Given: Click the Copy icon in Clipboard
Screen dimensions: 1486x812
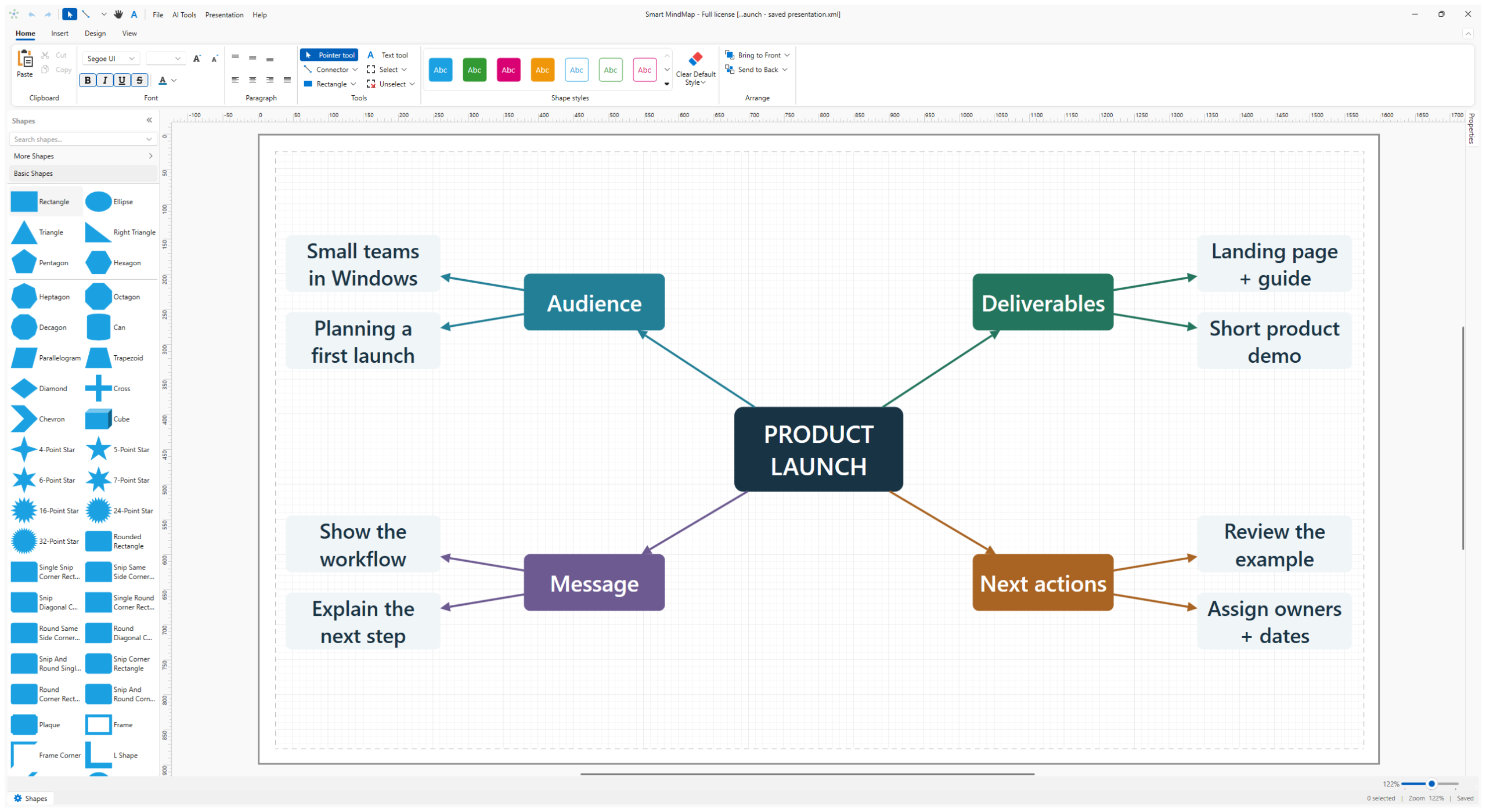Looking at the screenshot, I should [x=45, y=70].
